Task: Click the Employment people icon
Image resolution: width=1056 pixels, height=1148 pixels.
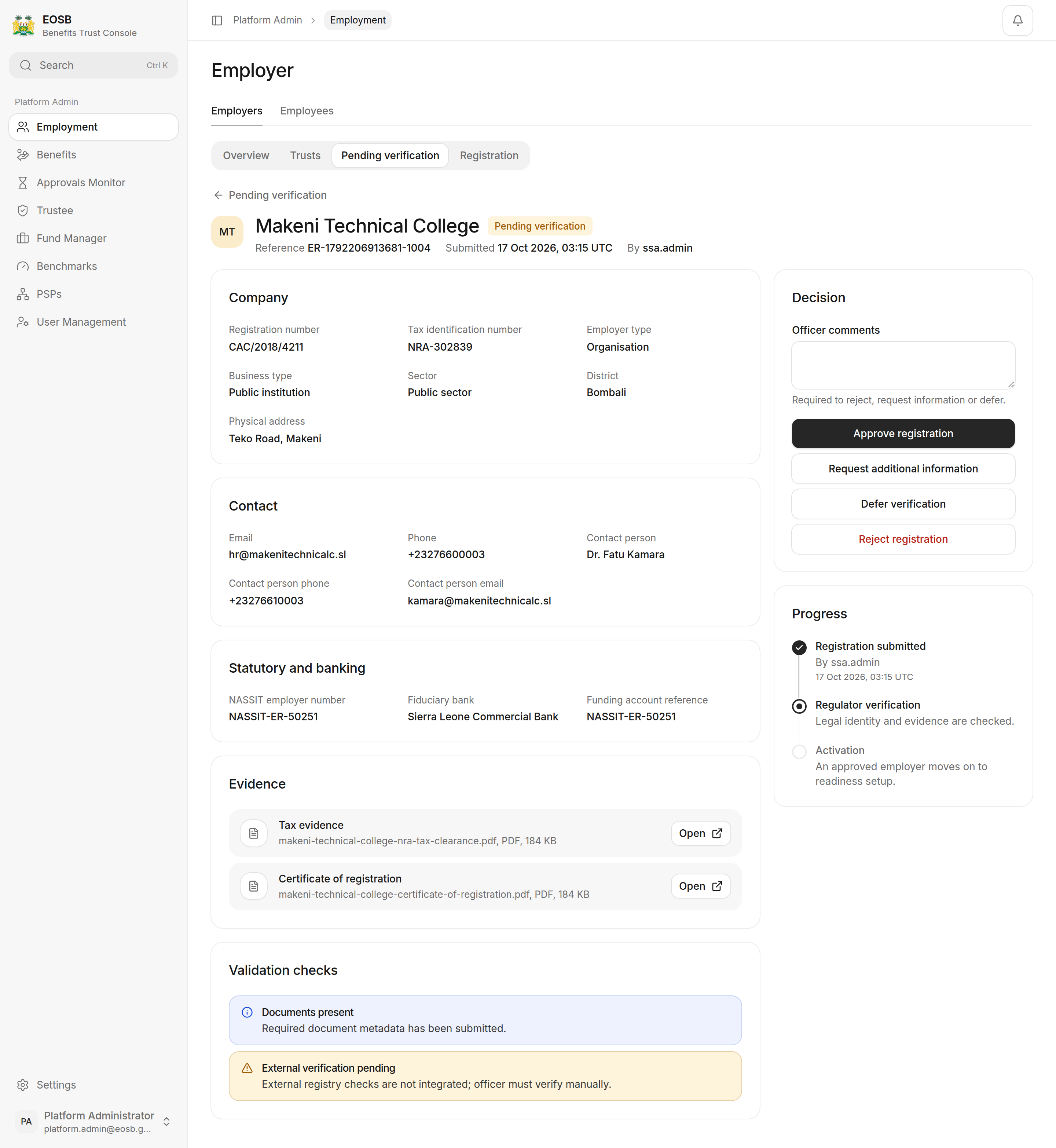Action: (x=23, y=127)
